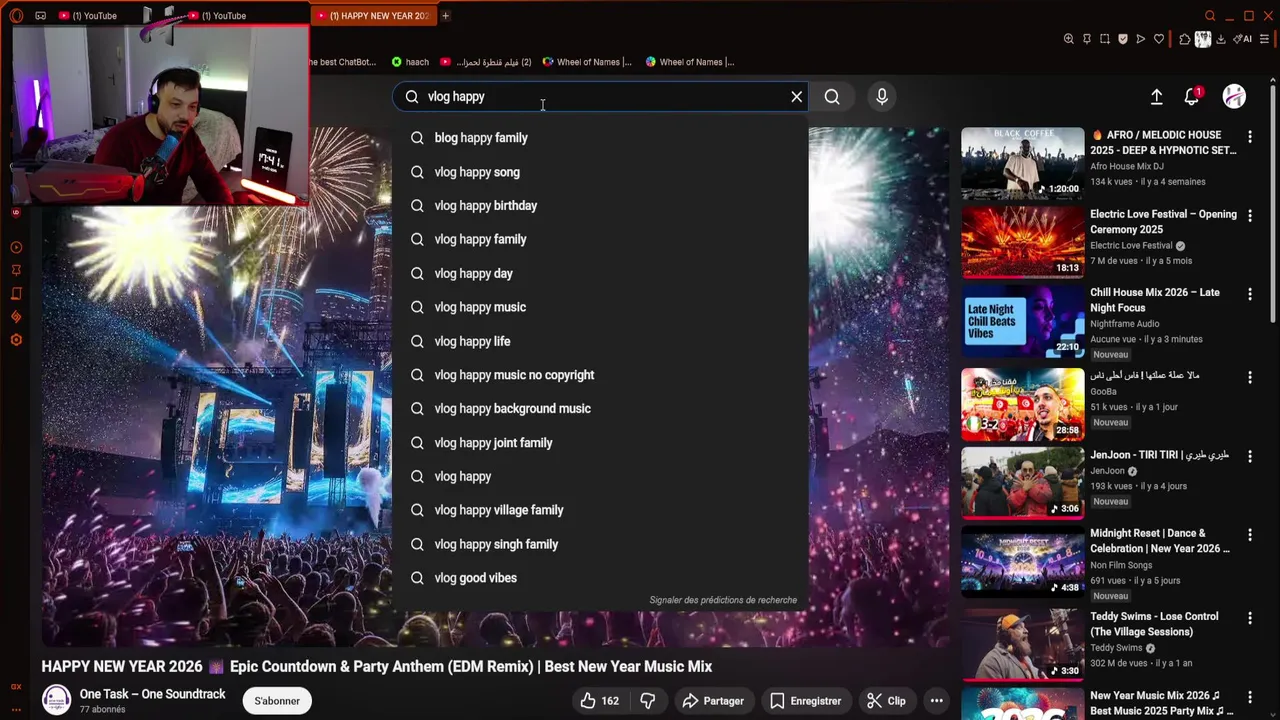This screenshot has height=720, width=1280.
Task: Pick suggestion "vlog happy village family"
Action: coord(600,510)
